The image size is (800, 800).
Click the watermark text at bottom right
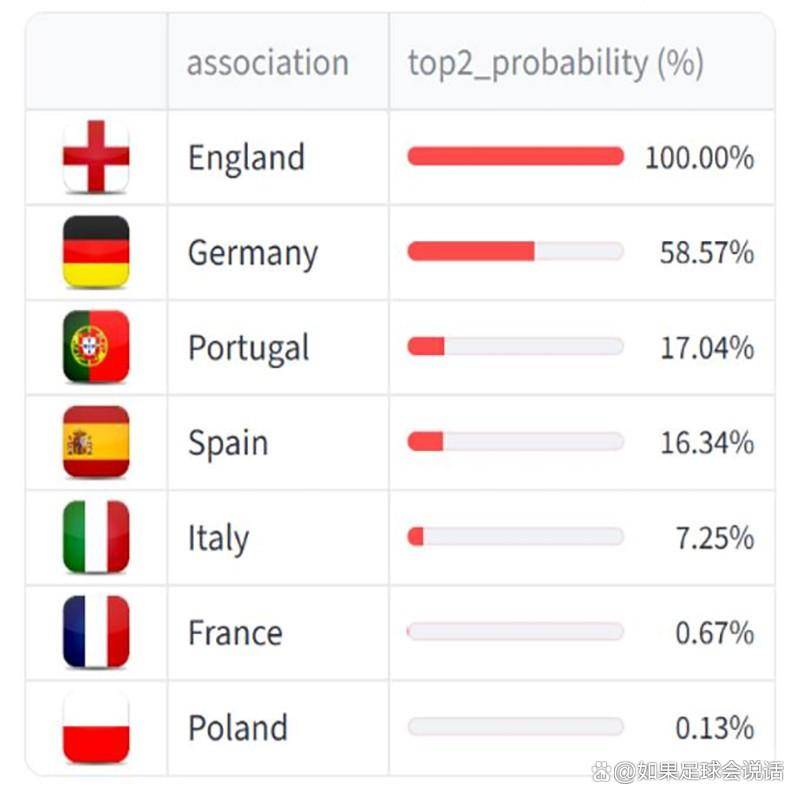point(688,771)
